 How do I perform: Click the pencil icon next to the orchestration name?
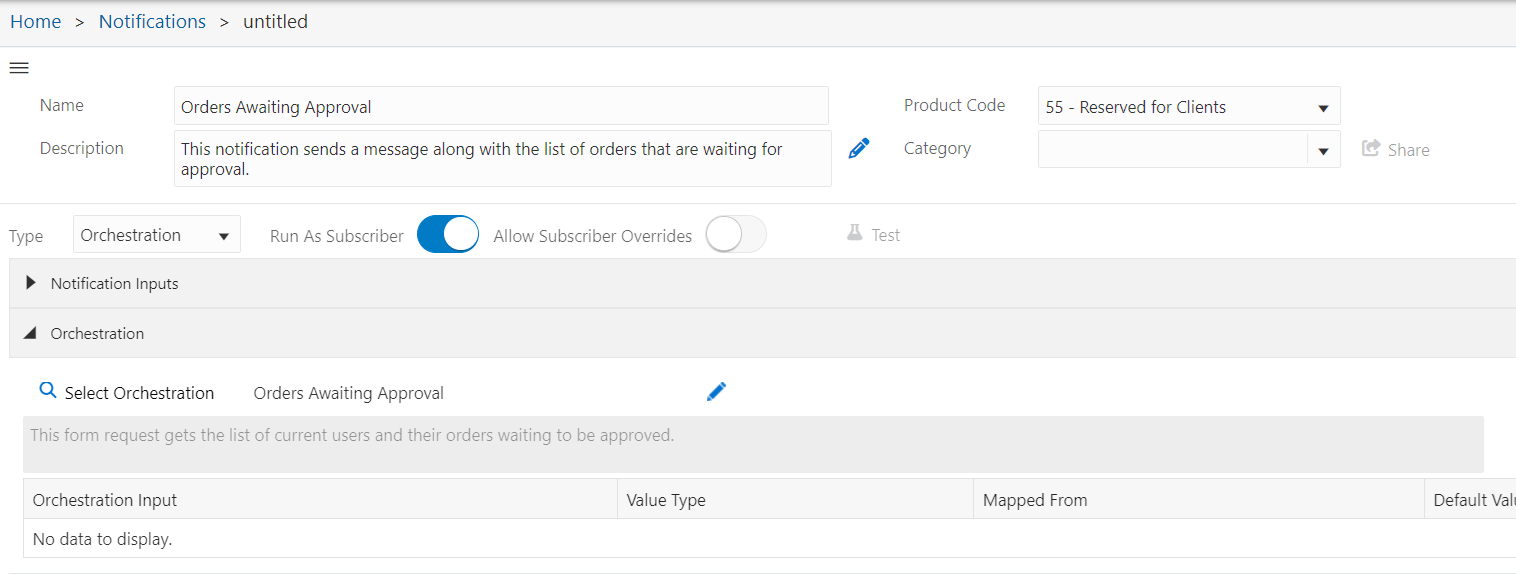(x=716, y=391)
